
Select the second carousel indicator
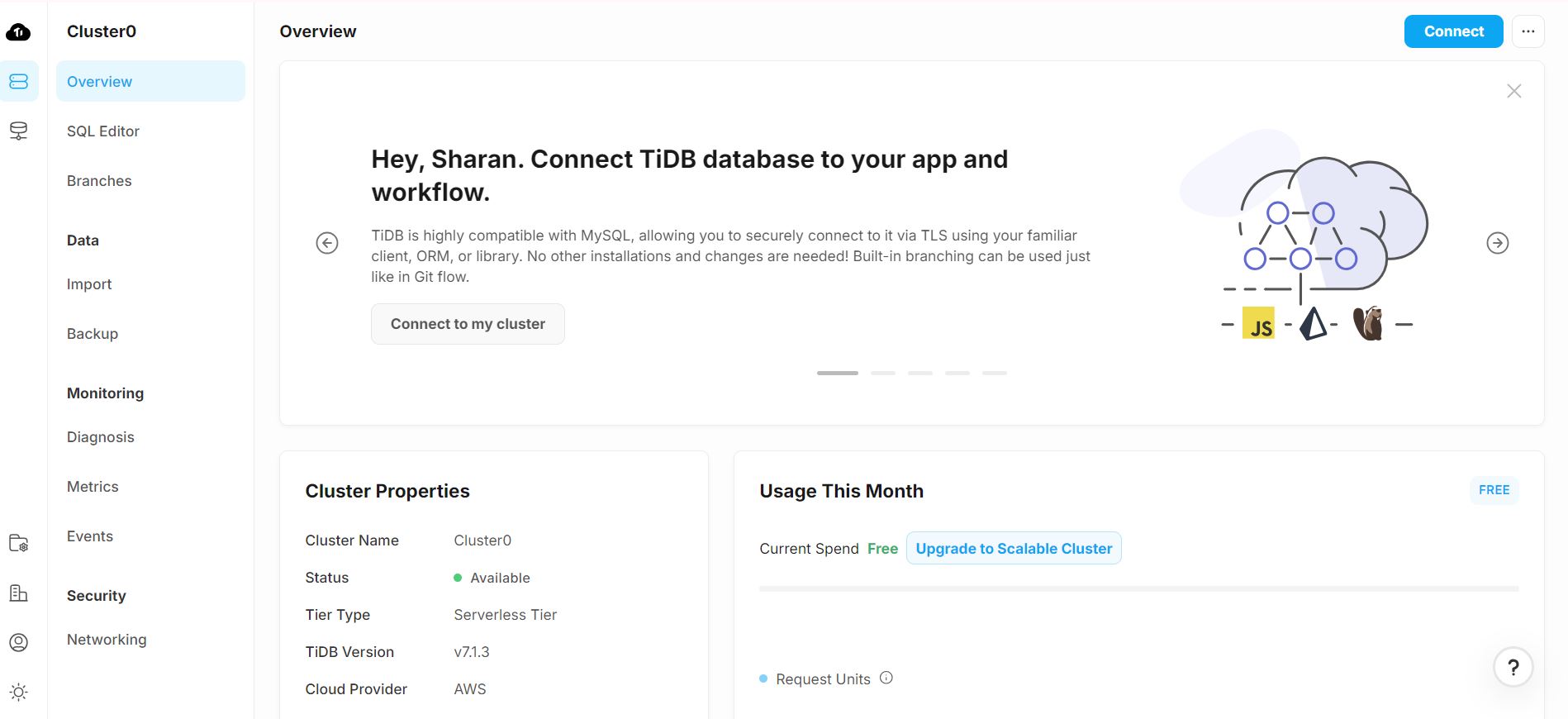pyautogui.click(x=883, y=373)
